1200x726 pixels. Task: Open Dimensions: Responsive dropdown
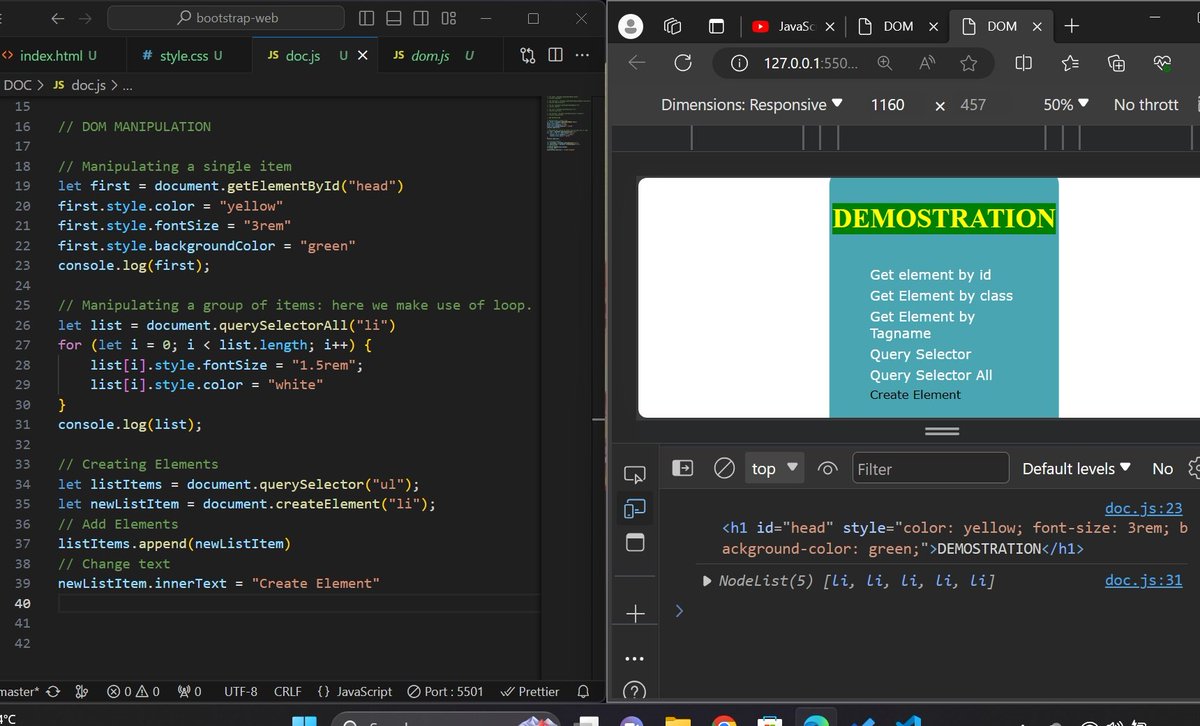(x=752, y=104)
